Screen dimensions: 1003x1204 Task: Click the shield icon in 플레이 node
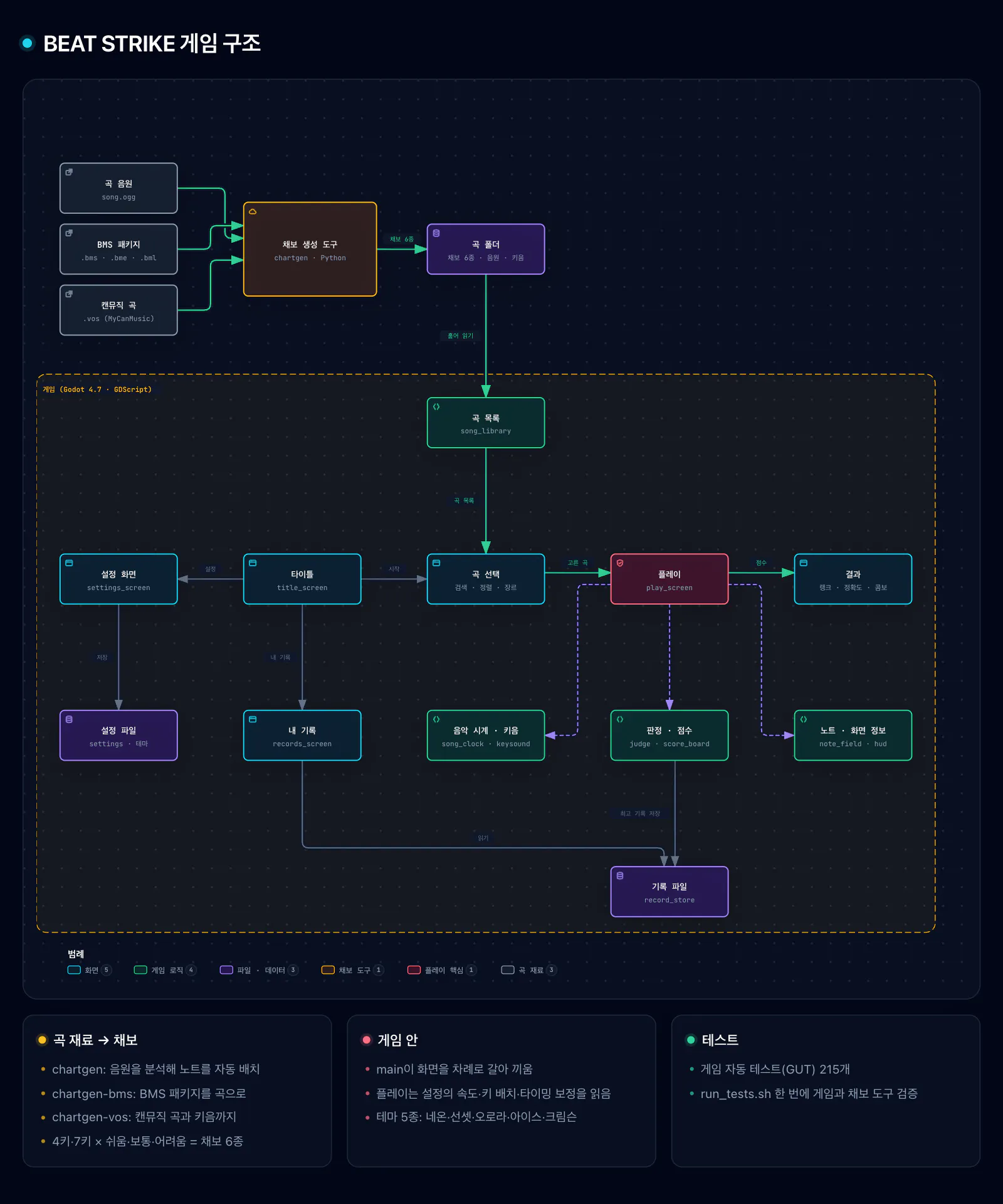[620, 563]
